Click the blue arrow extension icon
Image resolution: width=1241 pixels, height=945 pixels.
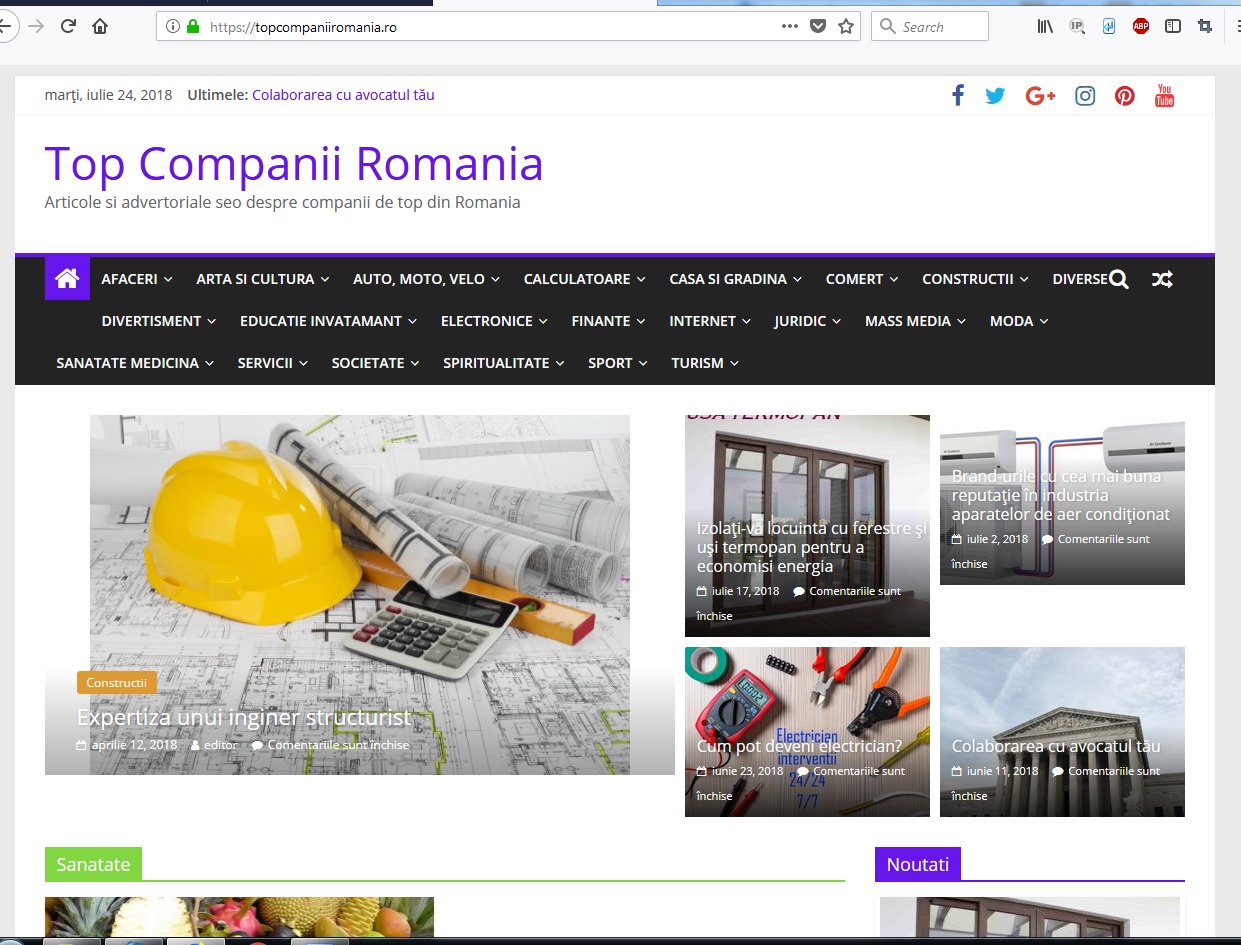[1109, 27]
